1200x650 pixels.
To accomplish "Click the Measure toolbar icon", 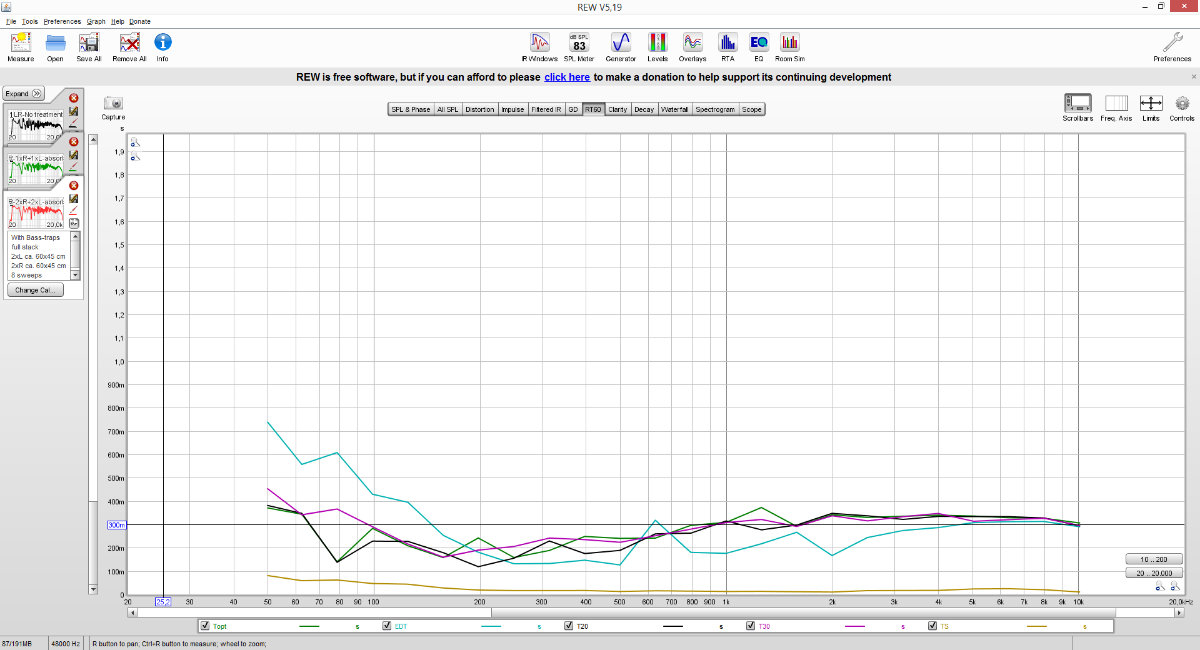I will coord(21,43).
